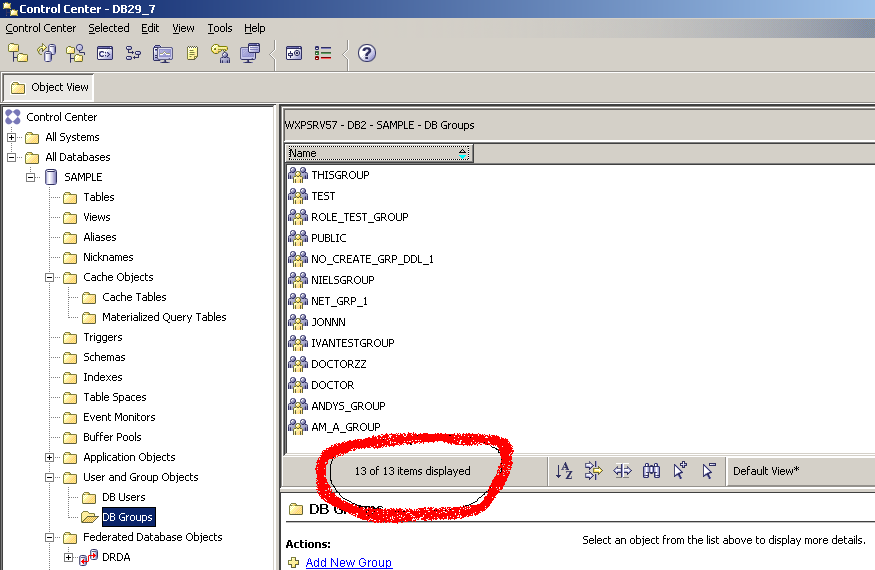Switch to the Object View tab
875x570 pixels.
click(x=49, y=87)
